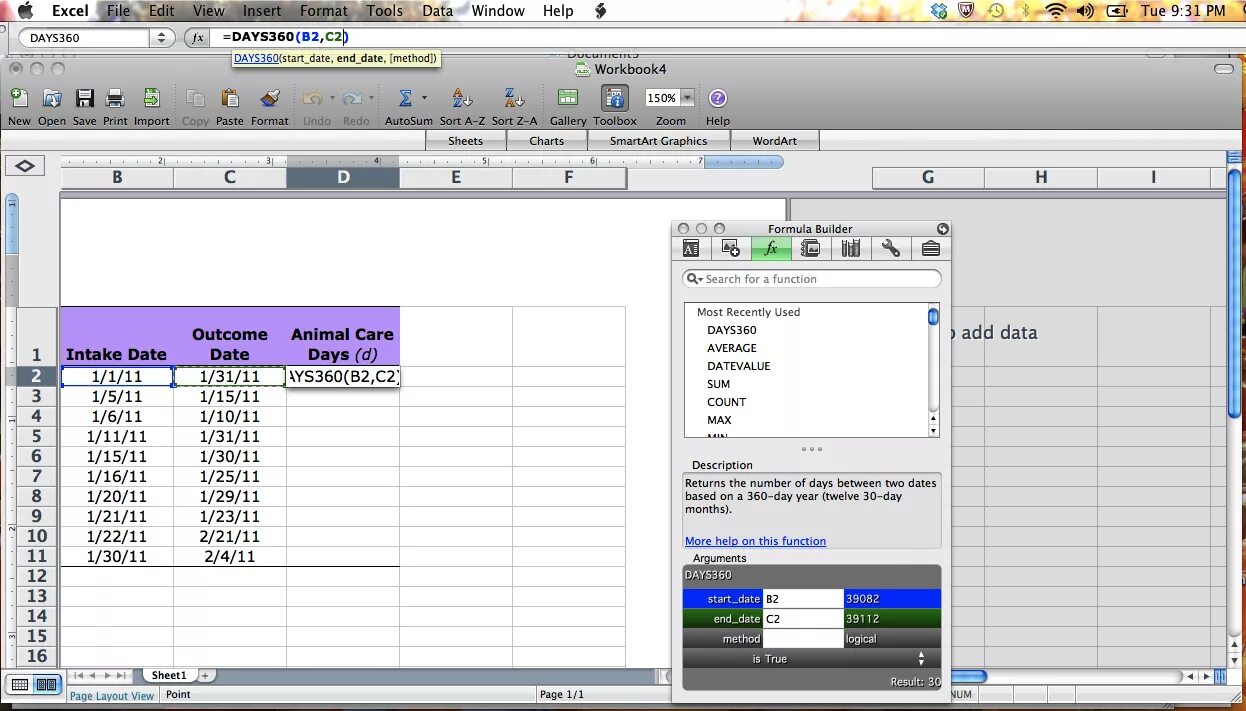Open the 'is True' method popup
Image resolution: width=1246 pixels, height=711 pixels.
coord(812,659)
